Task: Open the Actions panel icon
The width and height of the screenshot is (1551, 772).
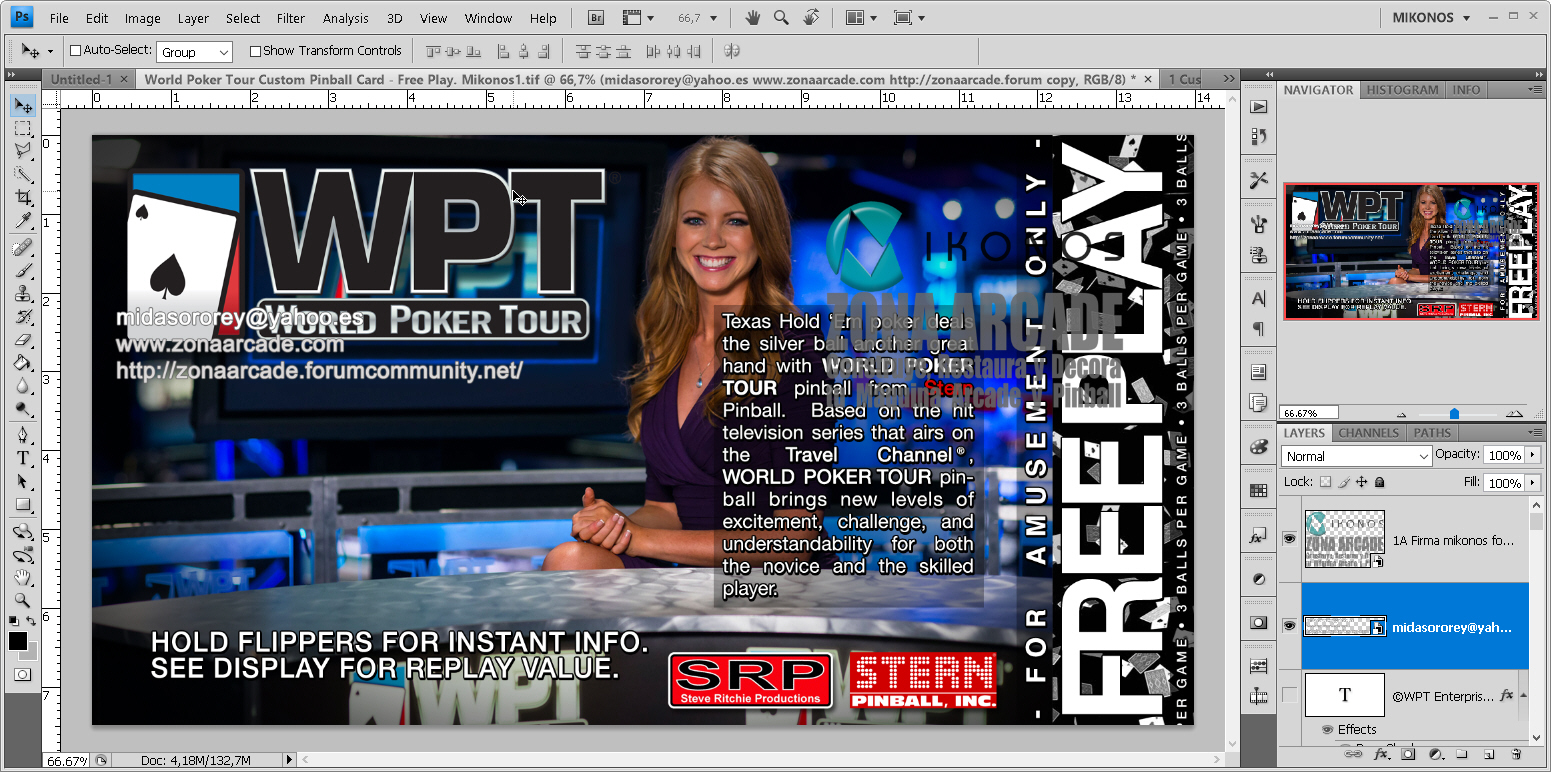Action: (1259, 107)
